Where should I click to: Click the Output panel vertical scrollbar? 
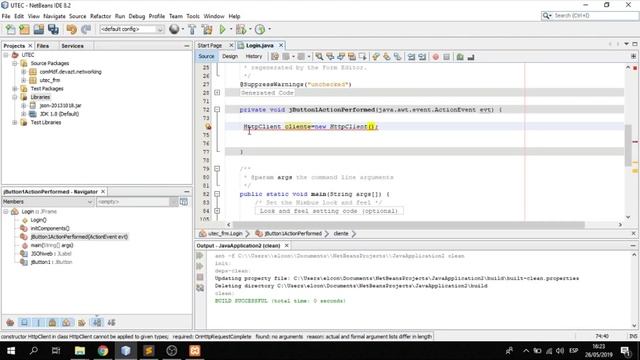click(634, 290)
